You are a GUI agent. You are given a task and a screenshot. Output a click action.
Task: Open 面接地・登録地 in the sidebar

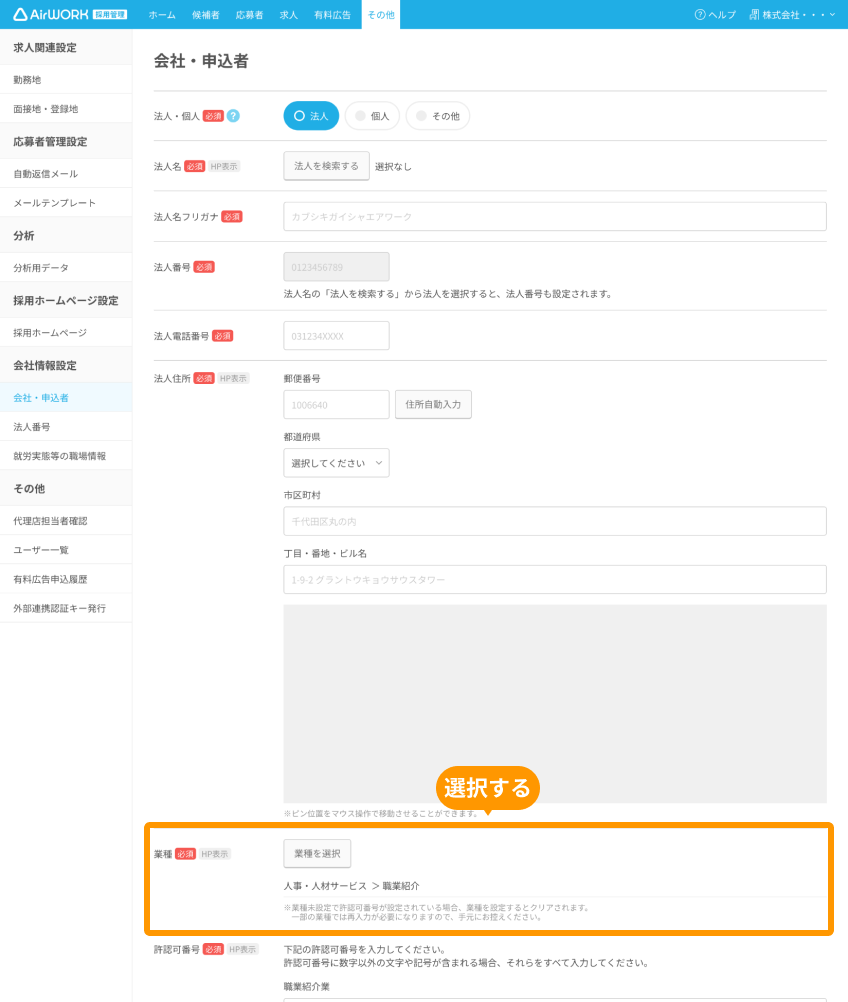66,109
